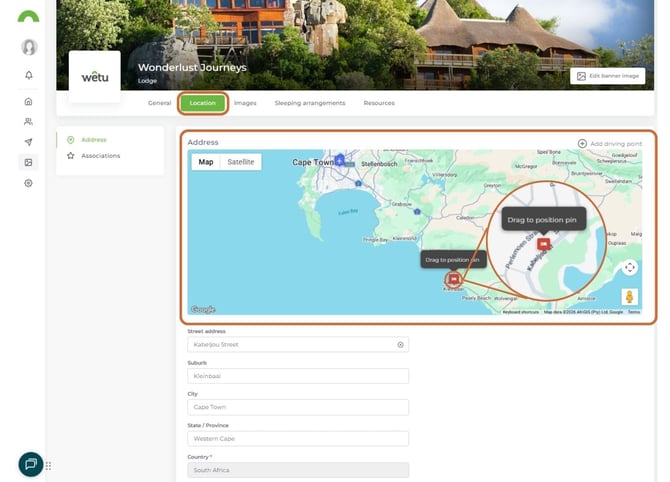Viewport: 670px width, 482px height.
Task: Click into the Suburb input field
Action: [x=298, y=376]
